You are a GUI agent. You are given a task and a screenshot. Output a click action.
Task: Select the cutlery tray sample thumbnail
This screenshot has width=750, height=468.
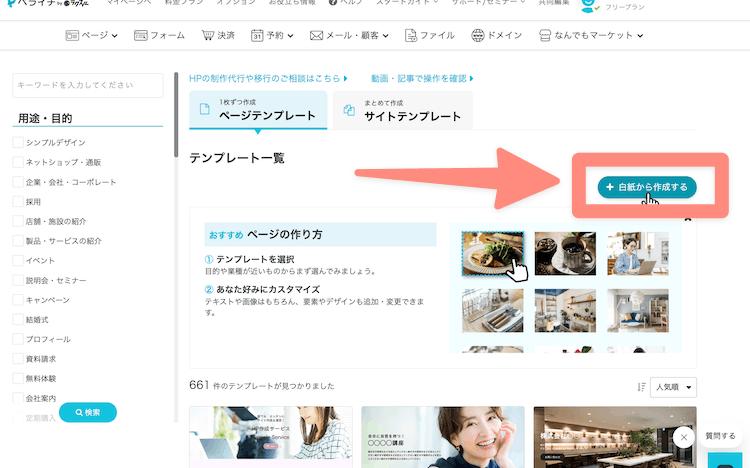click(x=492, y=311)
